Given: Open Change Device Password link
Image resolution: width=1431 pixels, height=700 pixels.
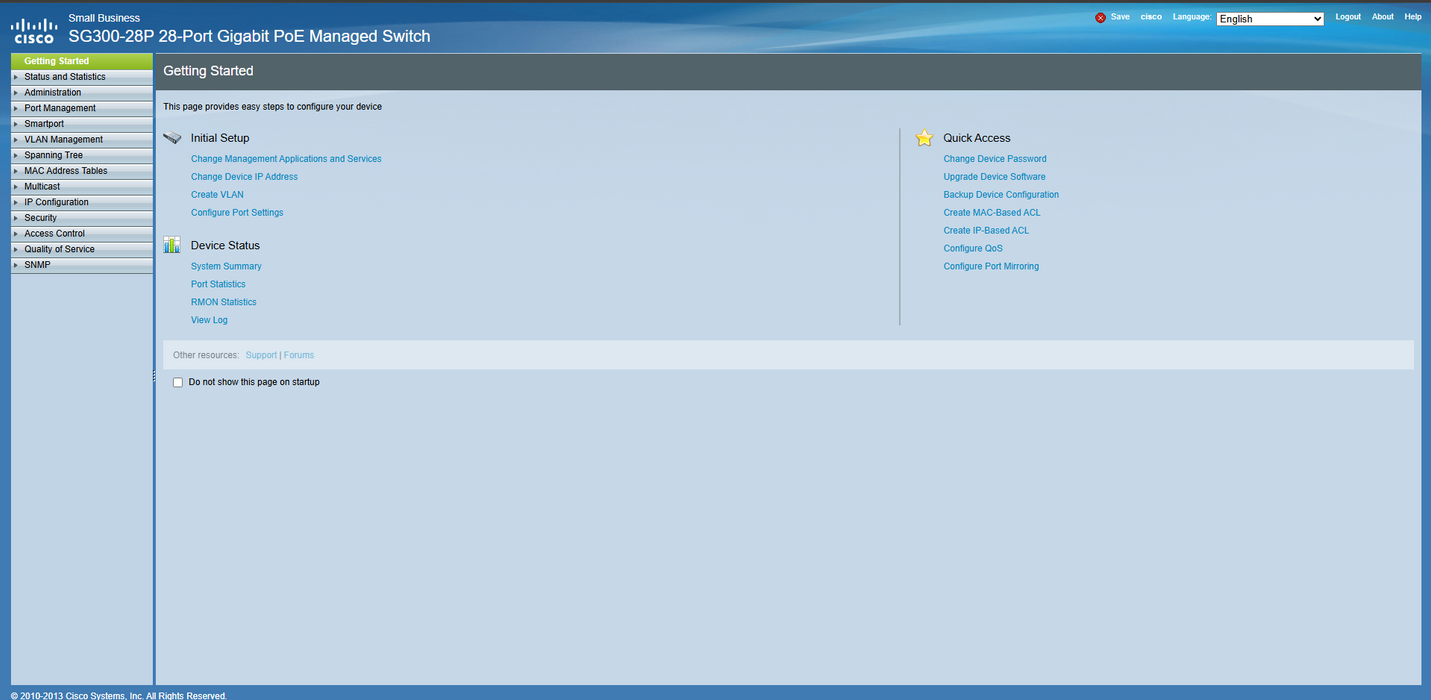Looking at the screenshot, I should coord(995,159).
